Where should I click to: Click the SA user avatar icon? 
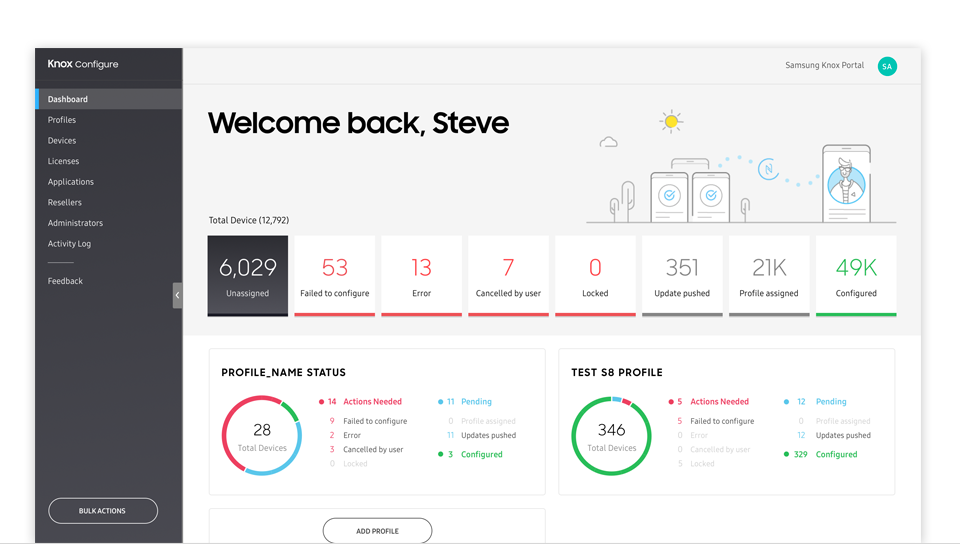[x=887, y=66]
